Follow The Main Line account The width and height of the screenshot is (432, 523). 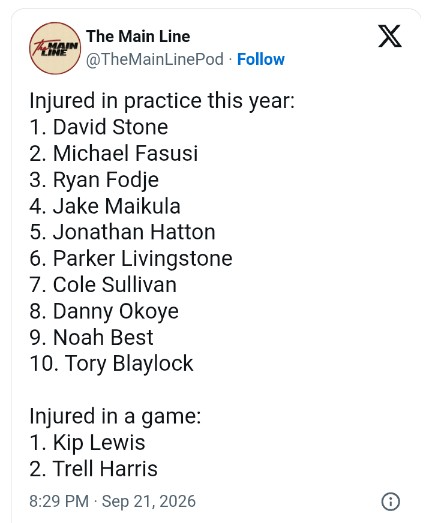(261, 59)
